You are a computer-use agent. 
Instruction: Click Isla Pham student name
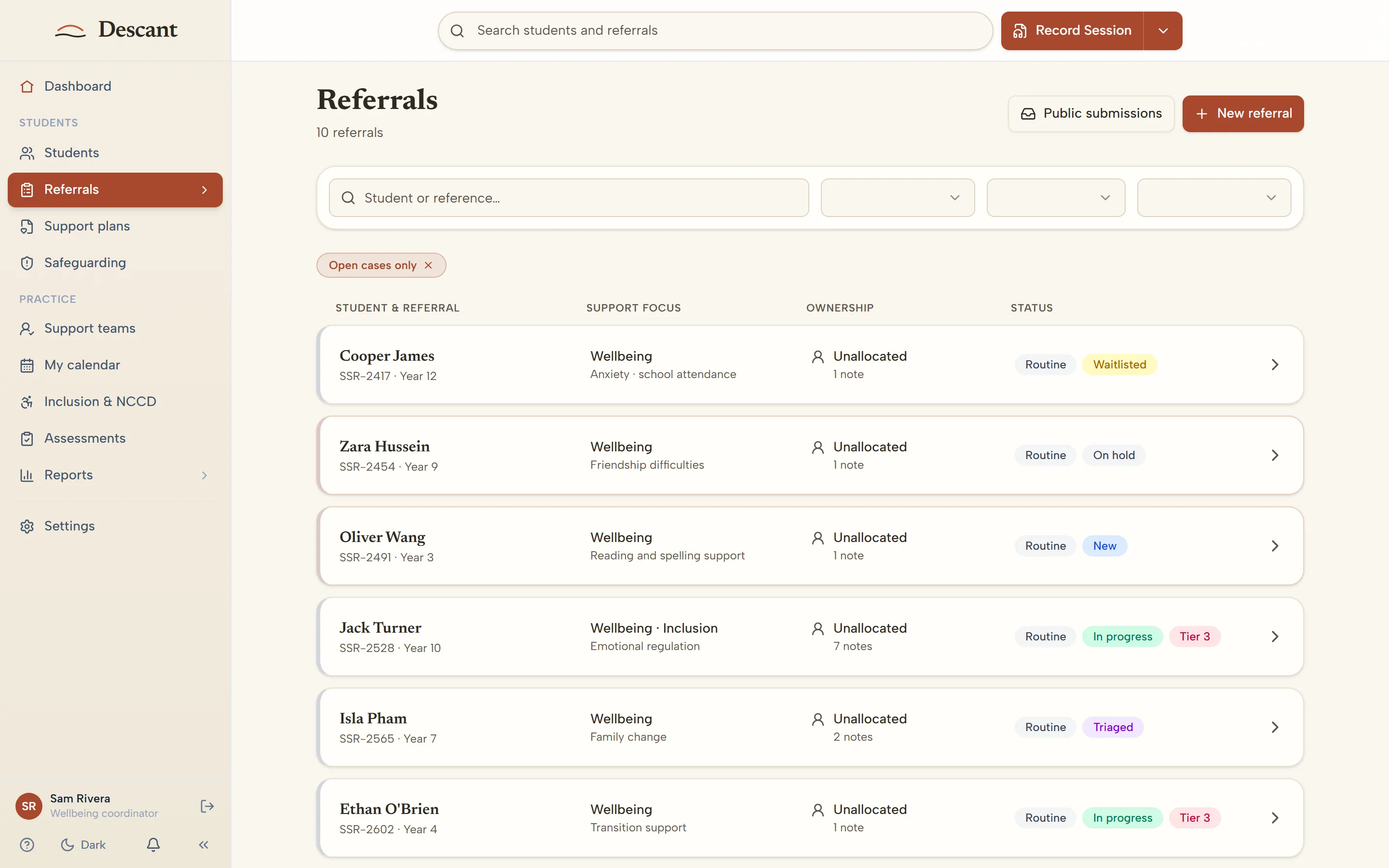point(373,719)
